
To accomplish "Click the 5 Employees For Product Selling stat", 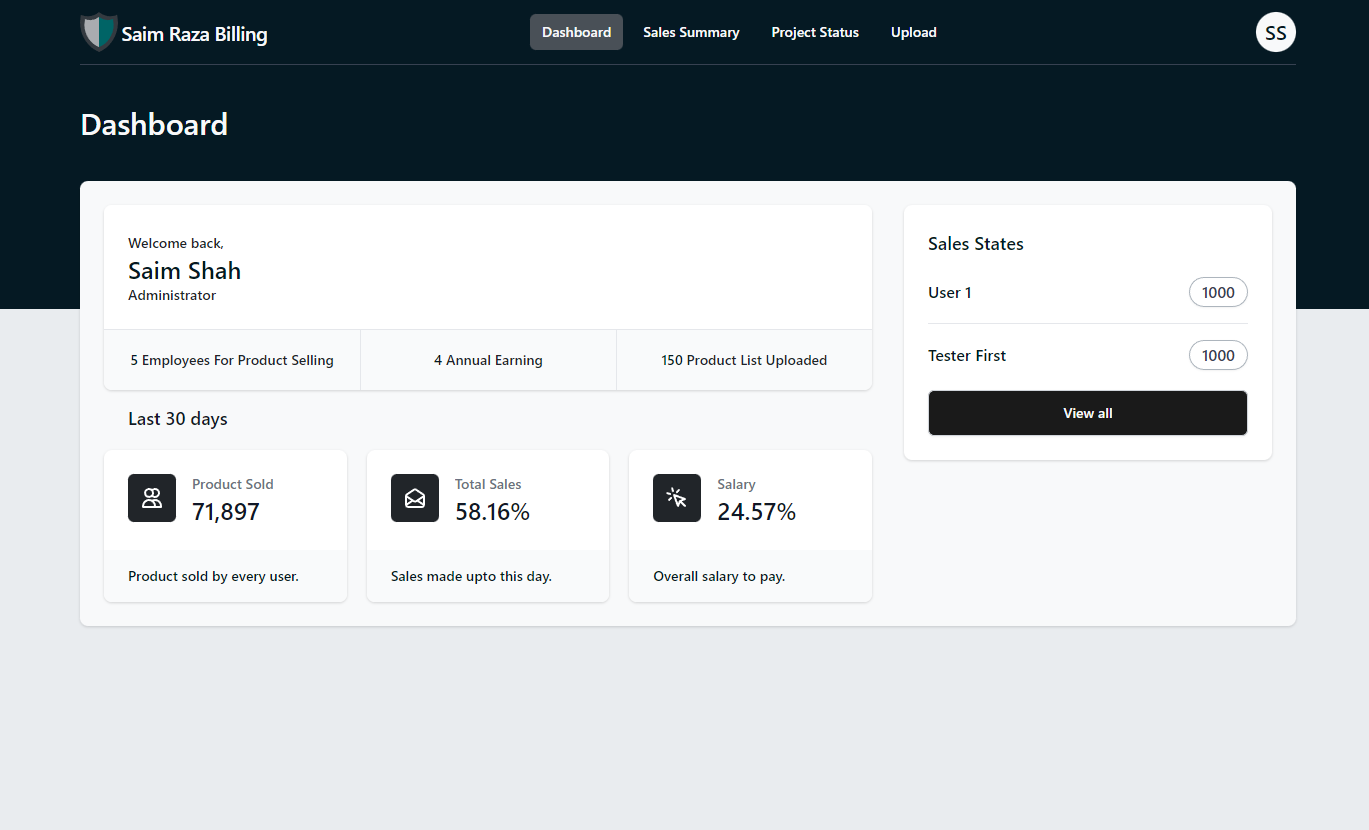I will point(232,360).
